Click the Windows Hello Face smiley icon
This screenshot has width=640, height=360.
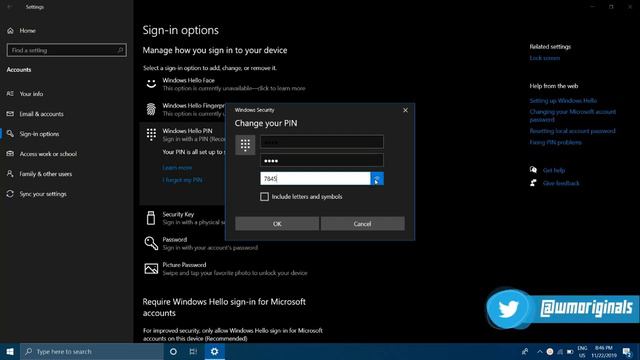151,84
